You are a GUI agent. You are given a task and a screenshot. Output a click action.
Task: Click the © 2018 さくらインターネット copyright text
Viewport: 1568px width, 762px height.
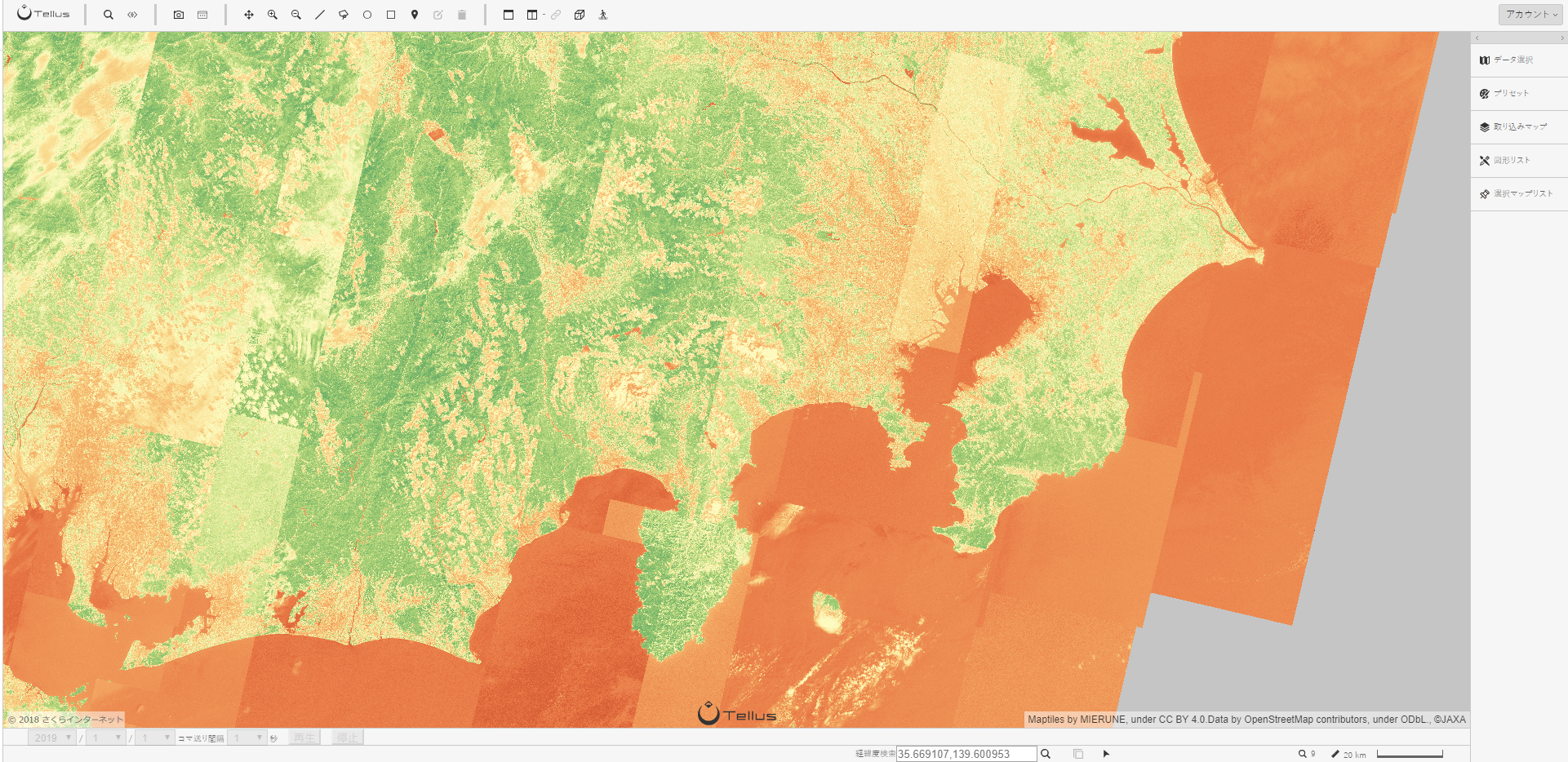65,720
